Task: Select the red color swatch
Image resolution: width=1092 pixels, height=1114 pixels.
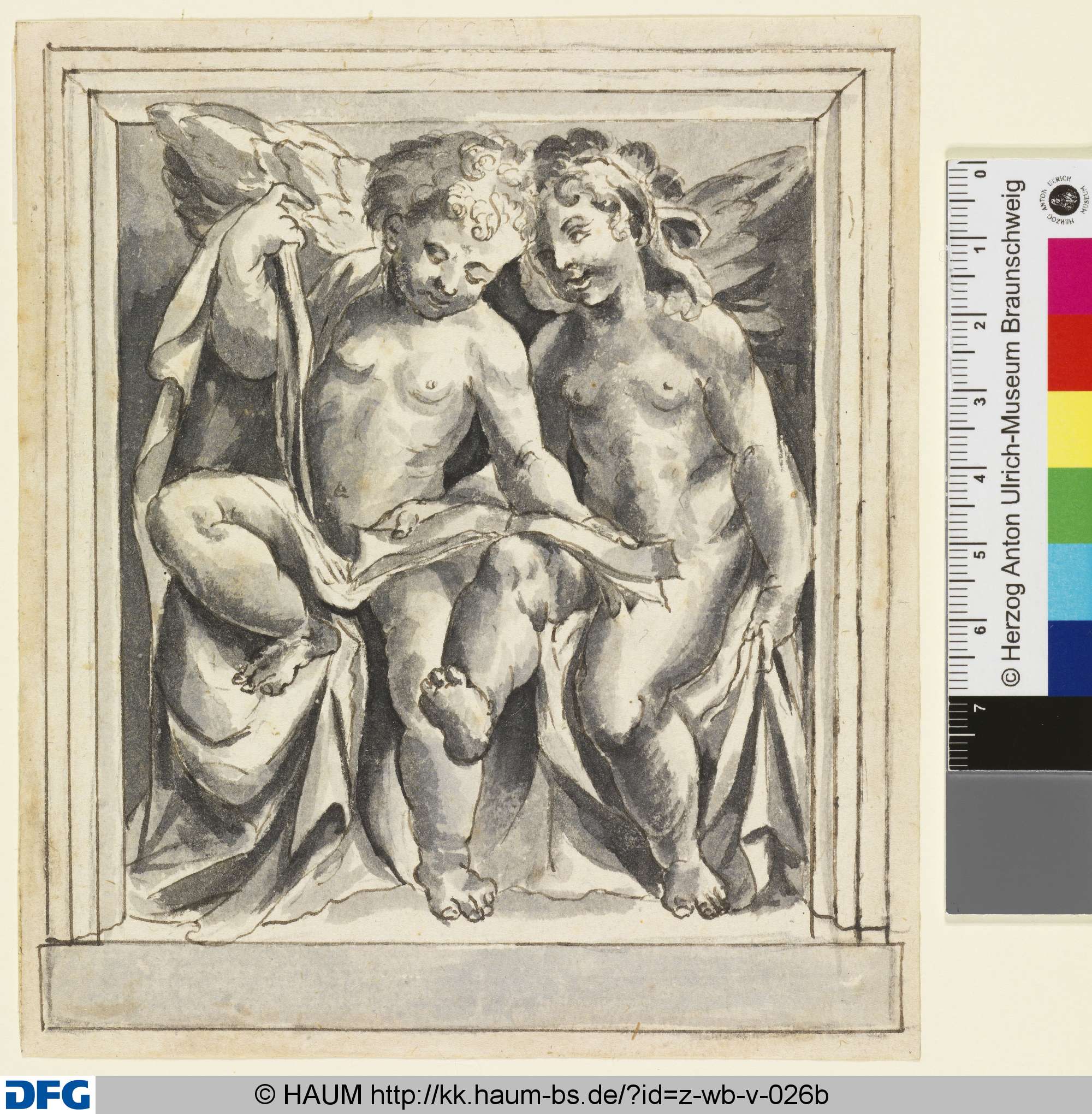Action: [1069, 353]
